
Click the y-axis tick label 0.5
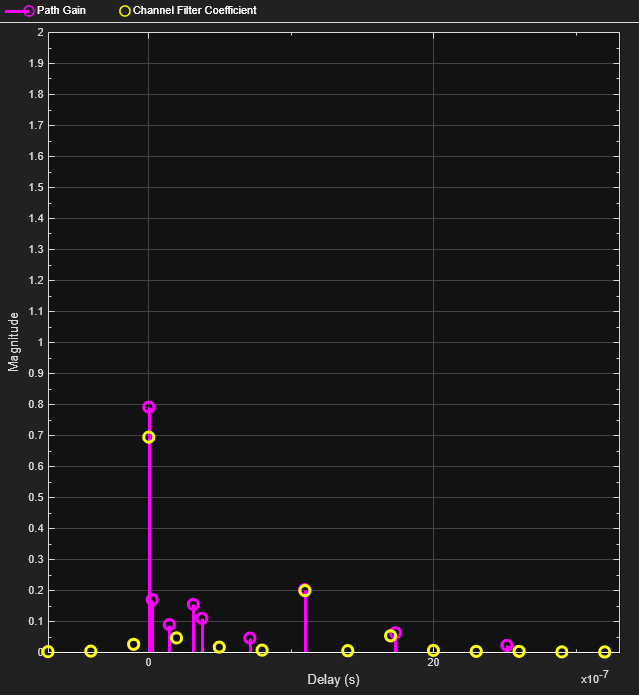(36, 497)
